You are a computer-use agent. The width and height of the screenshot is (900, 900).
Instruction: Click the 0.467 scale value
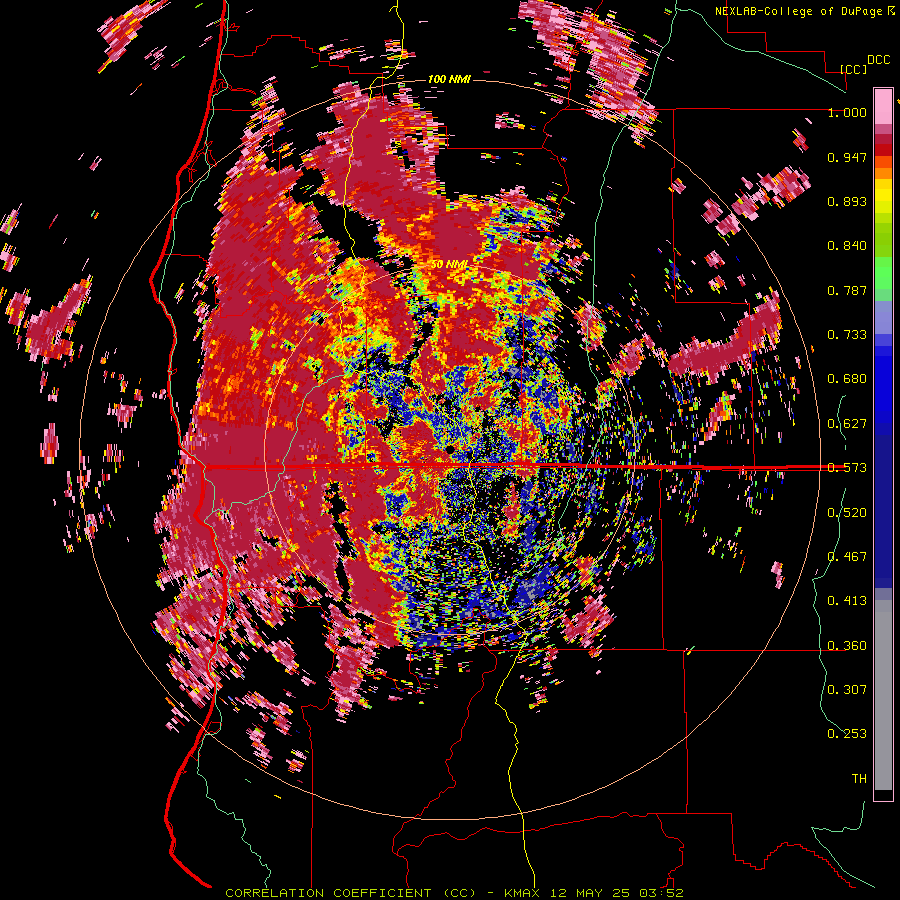coord(847,556)
